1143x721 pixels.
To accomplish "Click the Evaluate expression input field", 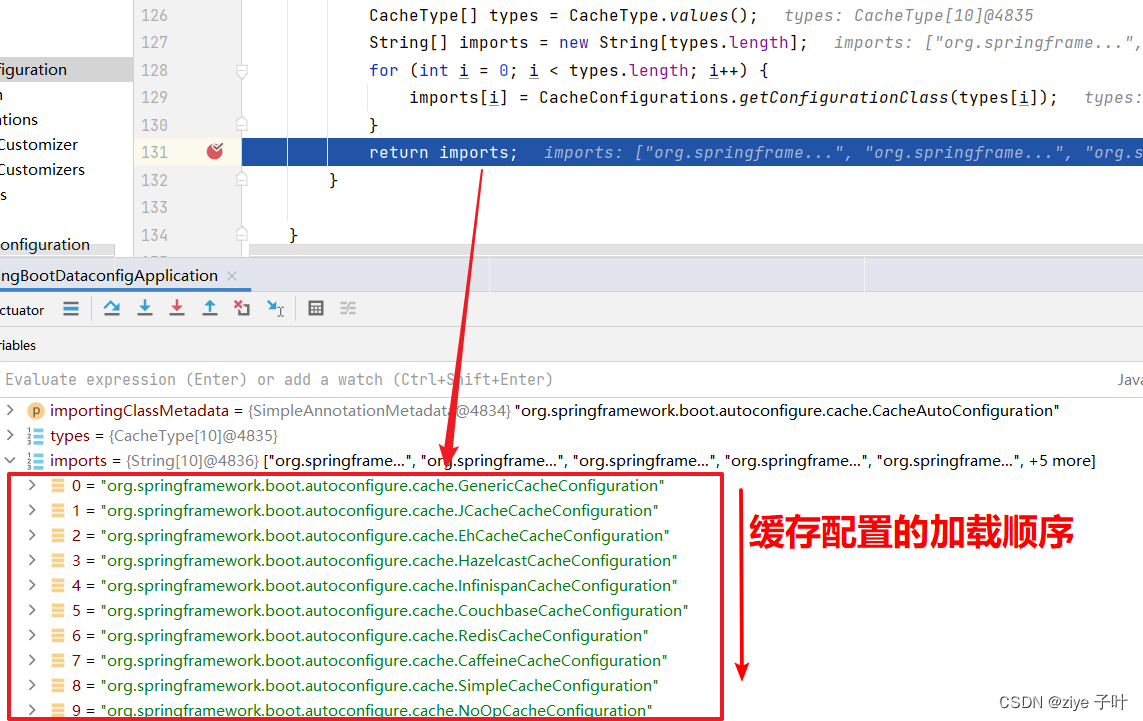I will pos(554,379).
